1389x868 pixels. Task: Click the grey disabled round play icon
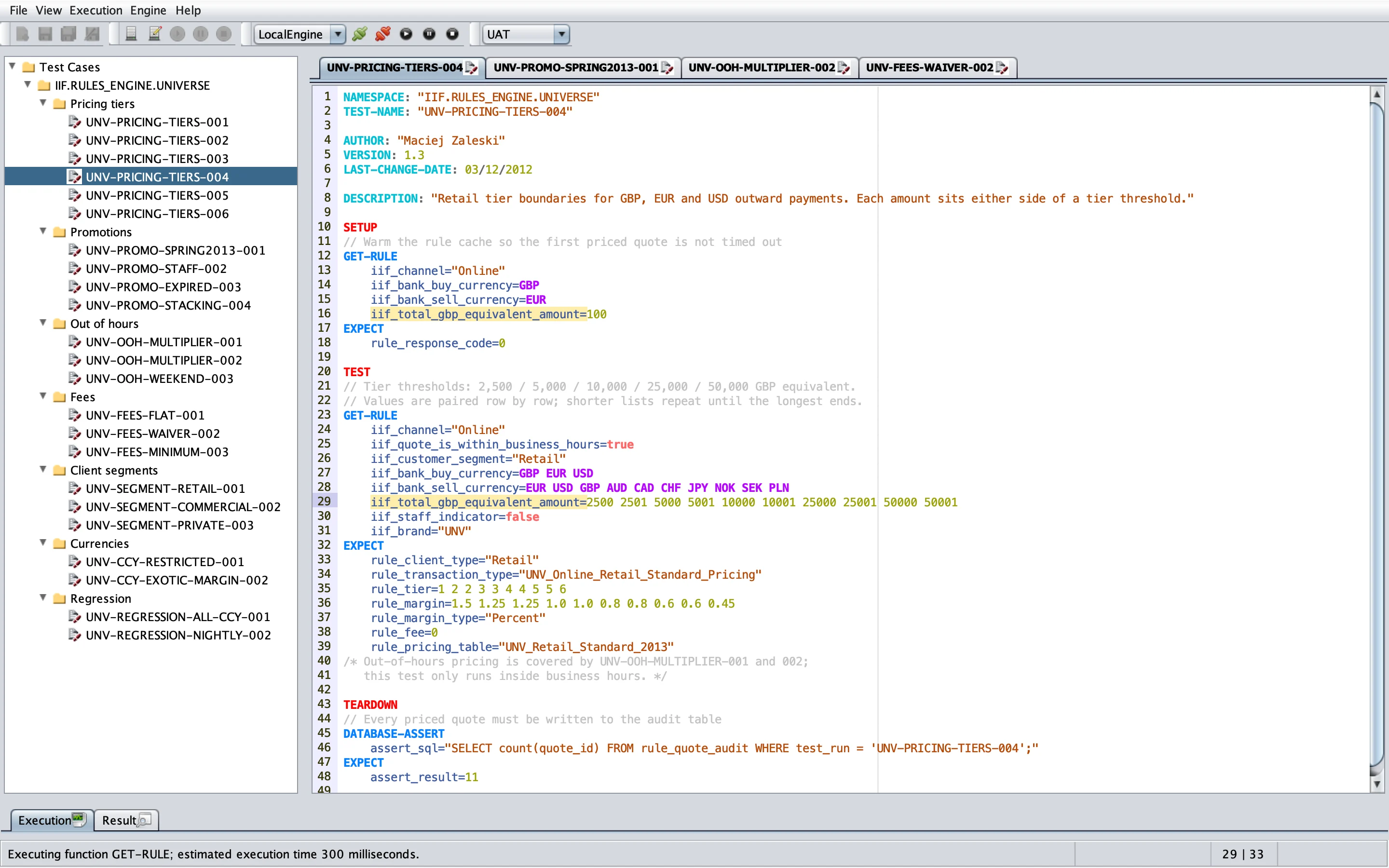[x=177, y=34]
